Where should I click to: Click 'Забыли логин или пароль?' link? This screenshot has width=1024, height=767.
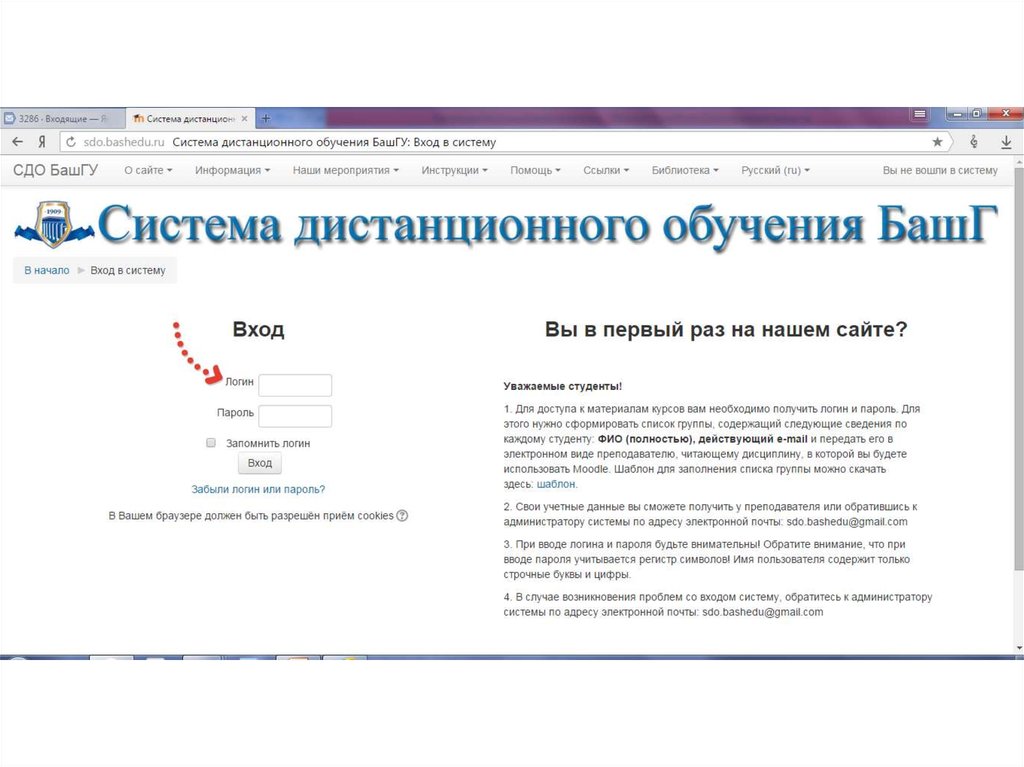258,489
